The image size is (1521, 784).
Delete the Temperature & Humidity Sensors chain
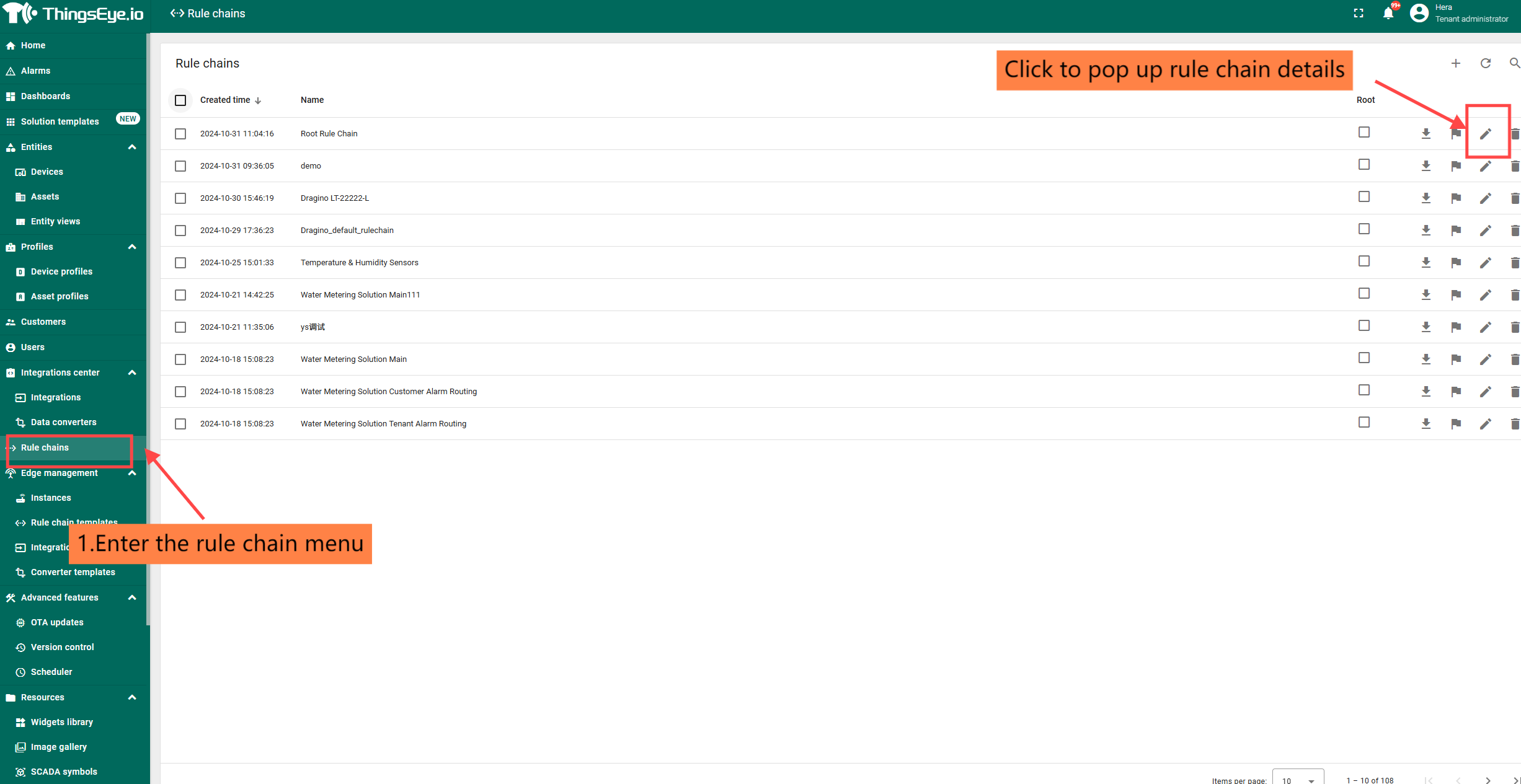click(1515, 263)
